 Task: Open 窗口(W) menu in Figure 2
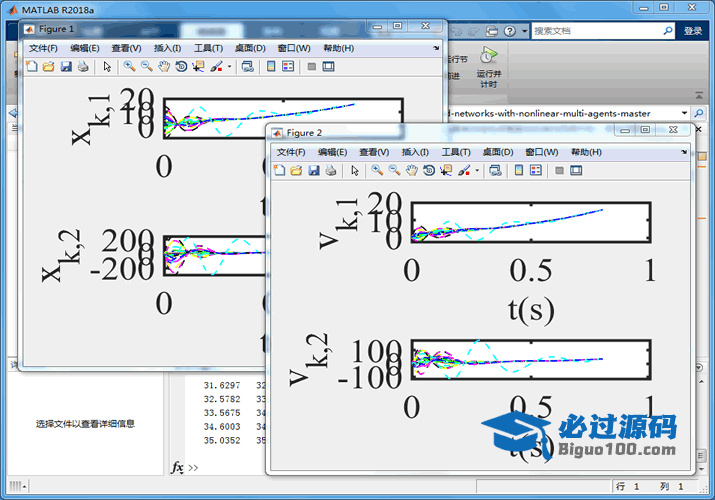[541, 152]
